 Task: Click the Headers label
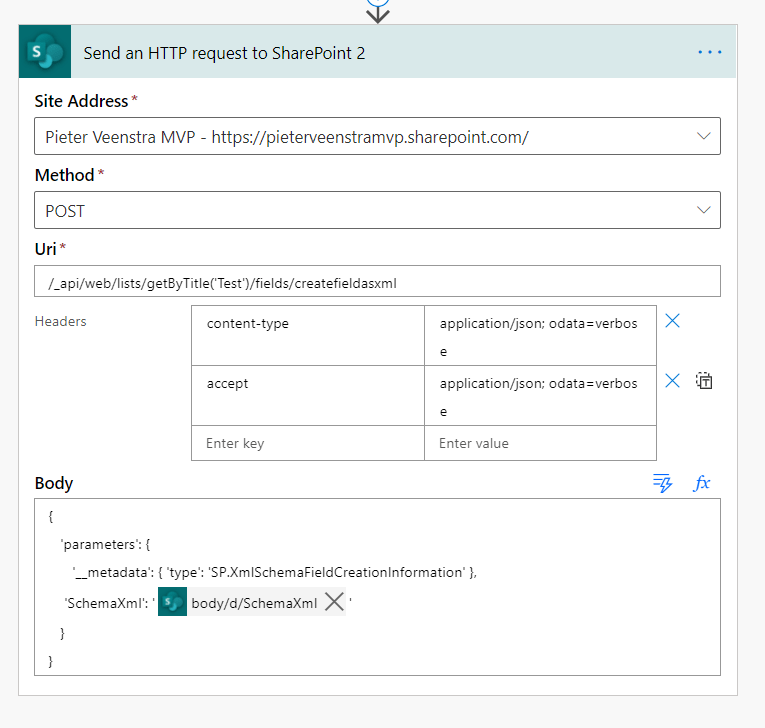click(x=60, y=322)
